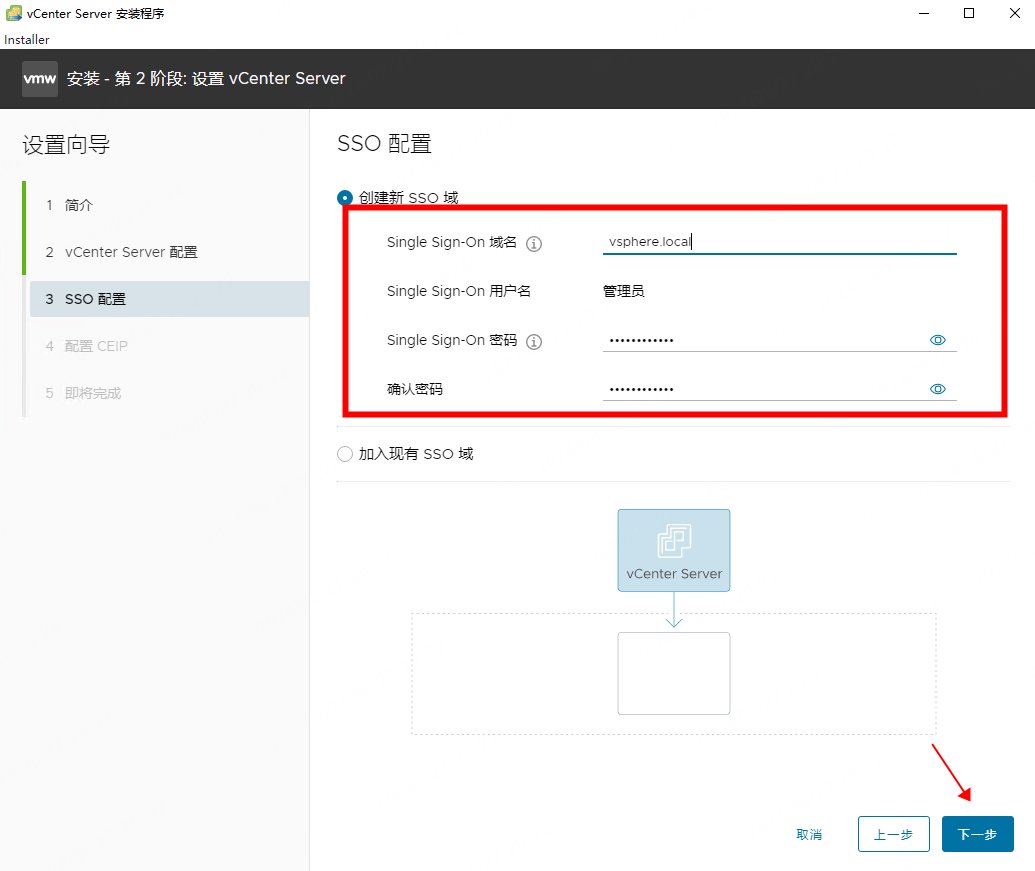Click the 上一步 button
Screen dimensions: 1035x871
coord(893,834)
